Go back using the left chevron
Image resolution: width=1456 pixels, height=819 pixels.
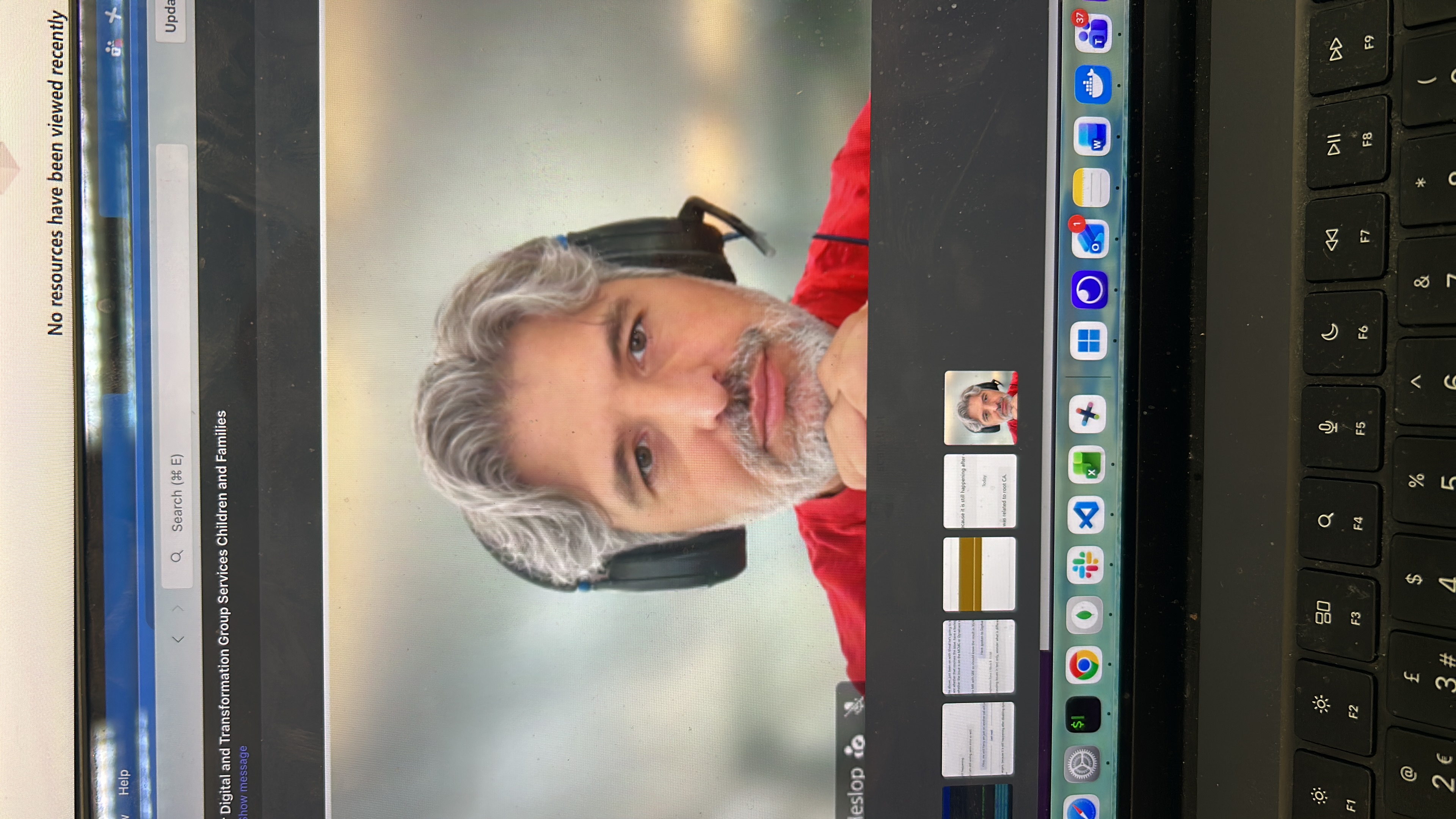(178, 640)
